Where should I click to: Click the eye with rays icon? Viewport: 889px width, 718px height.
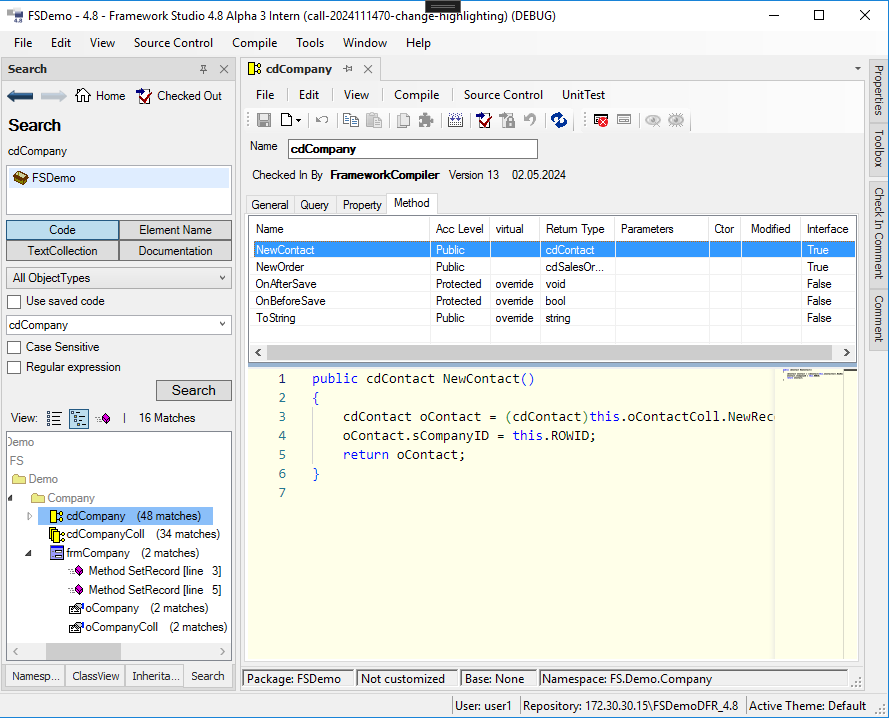676,120
